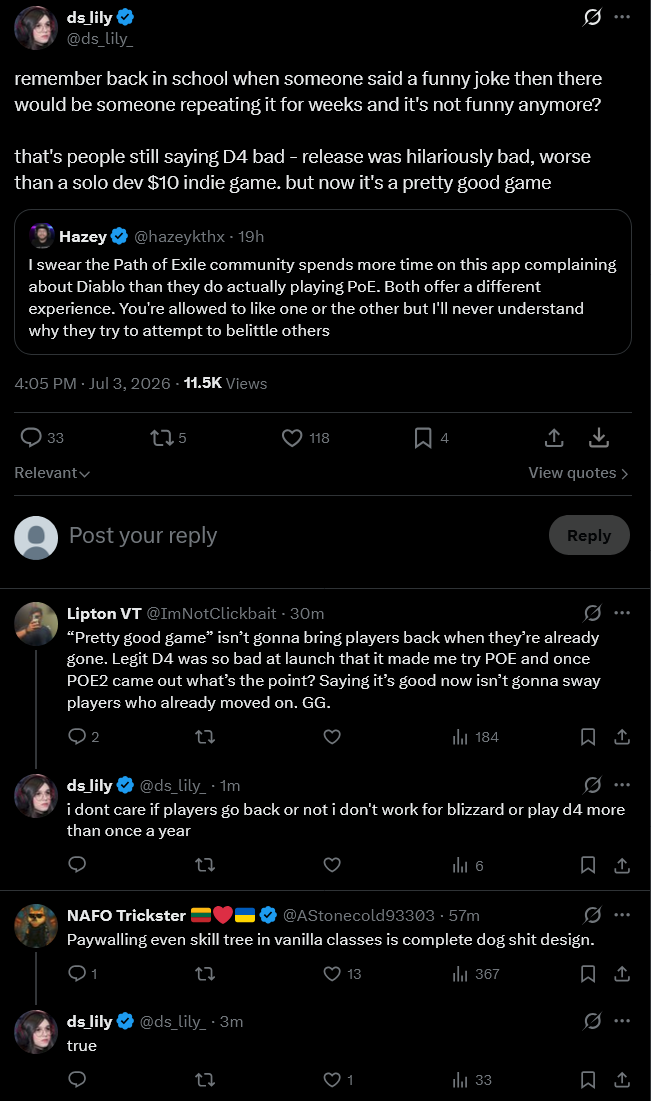This screenshot has width=651, height=1101.
Task: Share the main post via share icon
Action: (x=554, y=438)
